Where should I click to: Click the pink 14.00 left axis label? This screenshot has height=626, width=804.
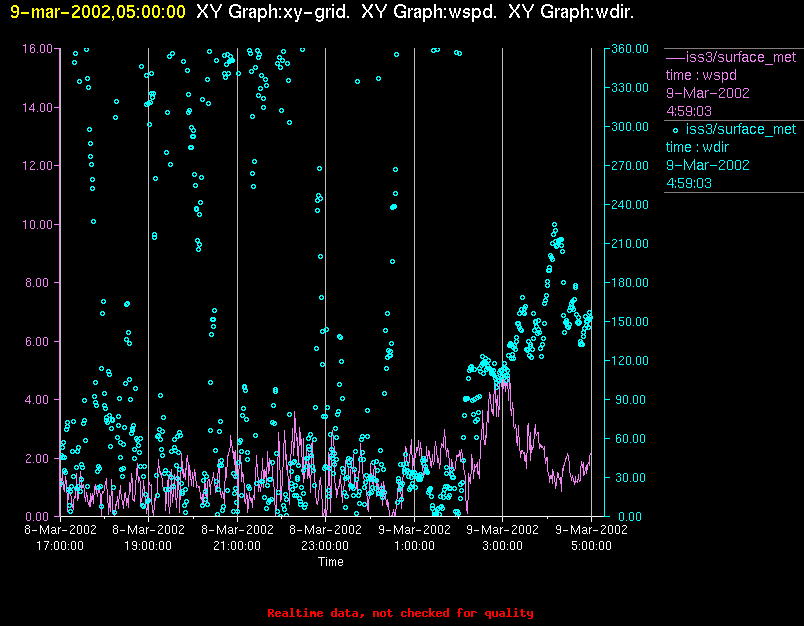tap(37, 108)
